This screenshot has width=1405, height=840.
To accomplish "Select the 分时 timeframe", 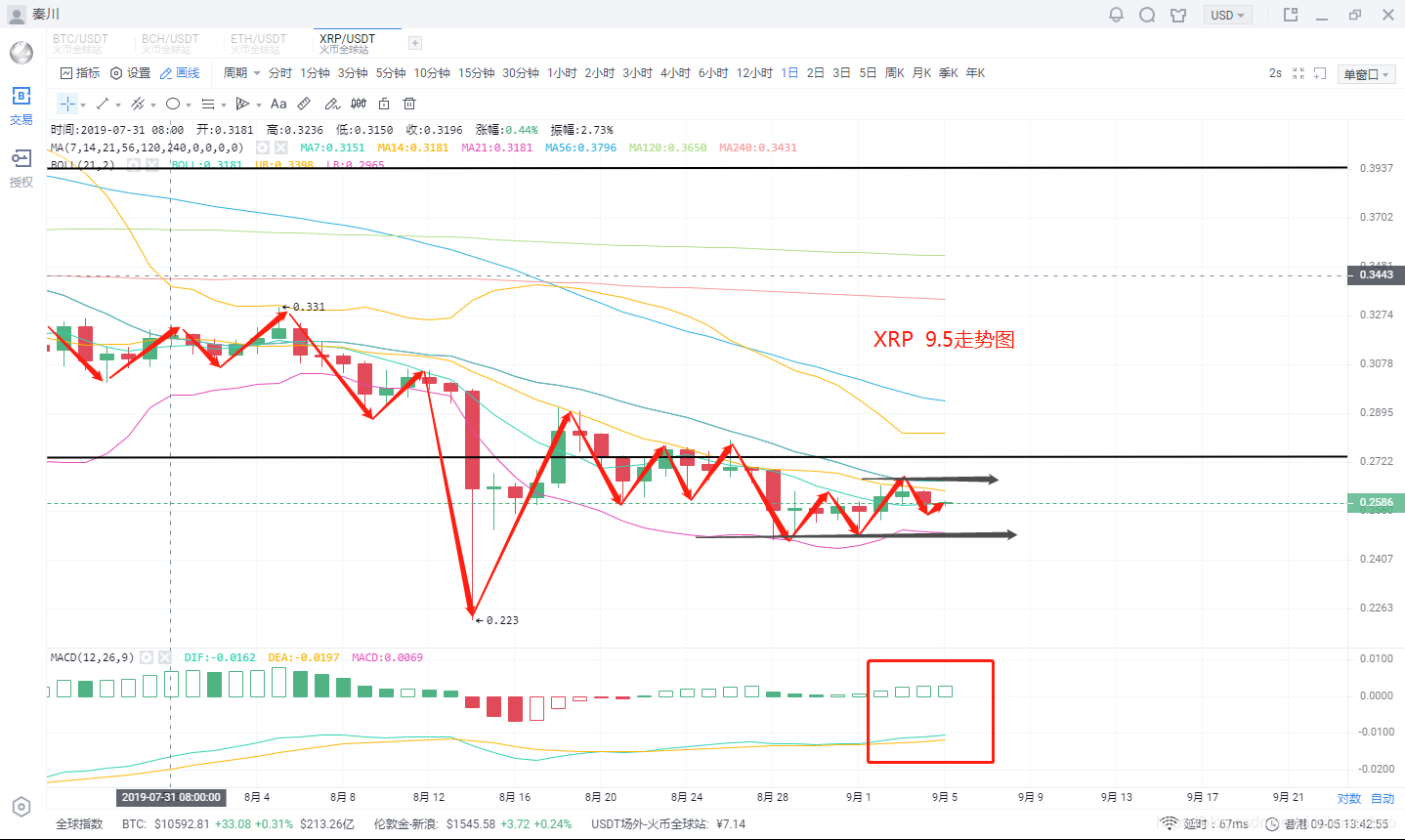I will point(280,73).
